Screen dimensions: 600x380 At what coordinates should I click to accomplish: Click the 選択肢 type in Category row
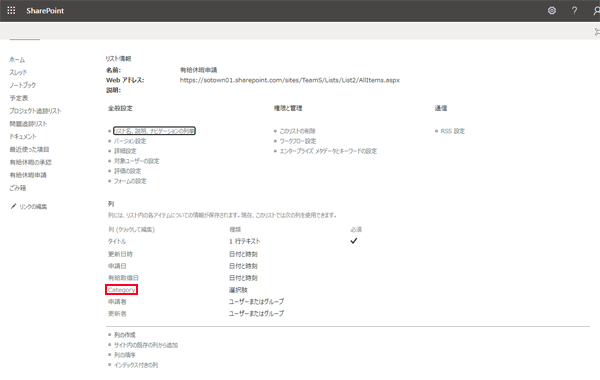click(238, 290)
